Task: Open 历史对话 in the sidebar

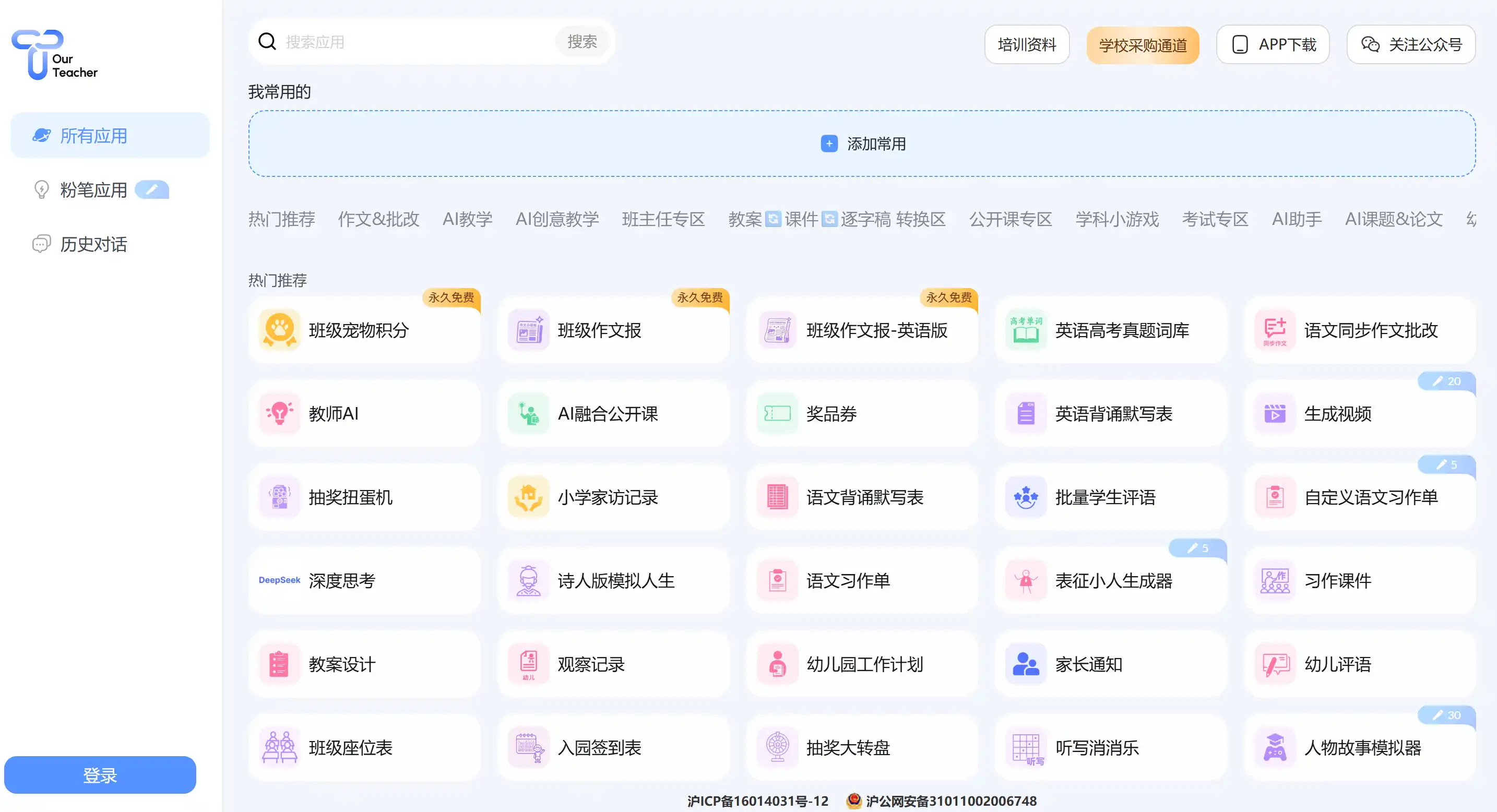Action: (x=110, y=244)
